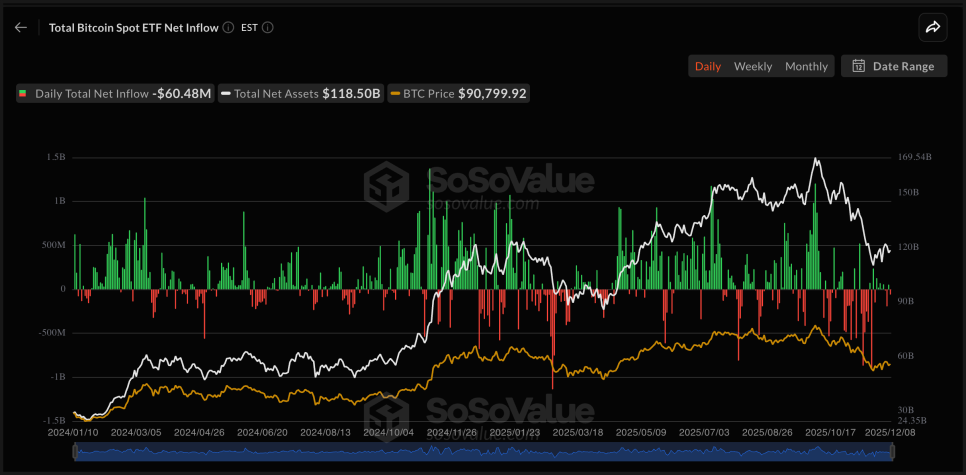
Task: Click the blue range slider below chart
Action: [x=482, y=453]
